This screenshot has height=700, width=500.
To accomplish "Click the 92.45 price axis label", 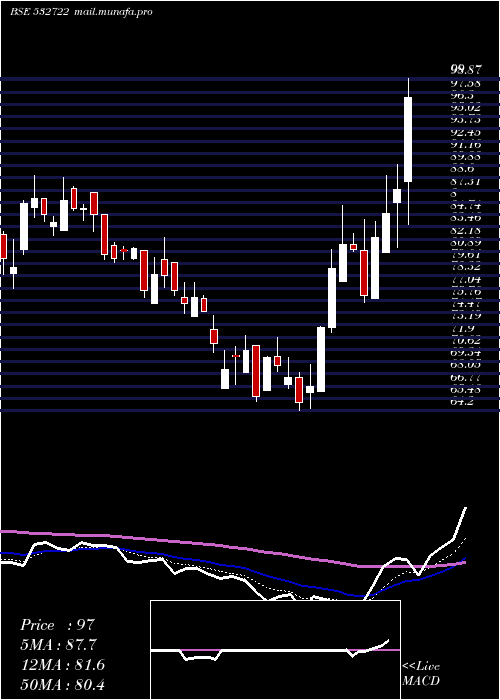I will coord(465,133).
